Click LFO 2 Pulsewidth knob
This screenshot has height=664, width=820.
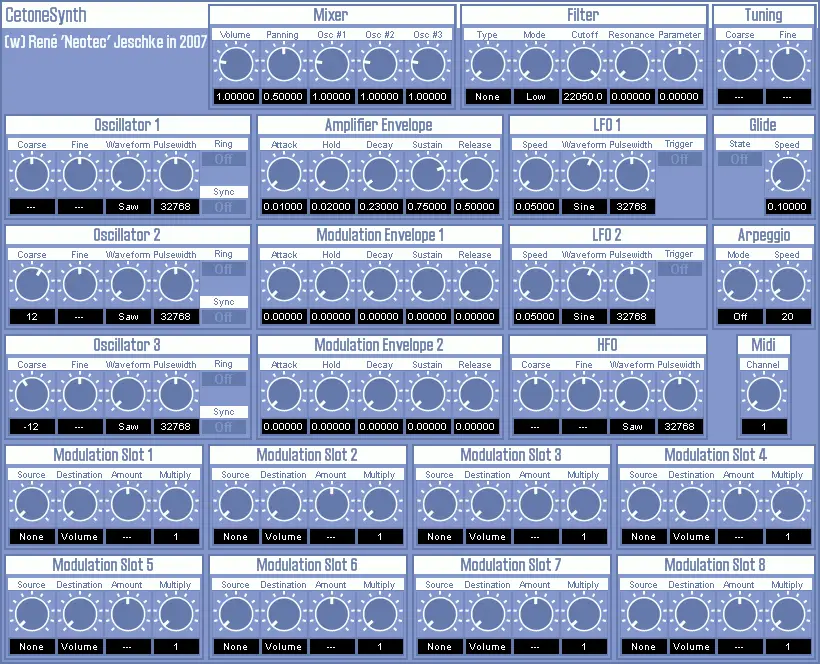(632, 284)
